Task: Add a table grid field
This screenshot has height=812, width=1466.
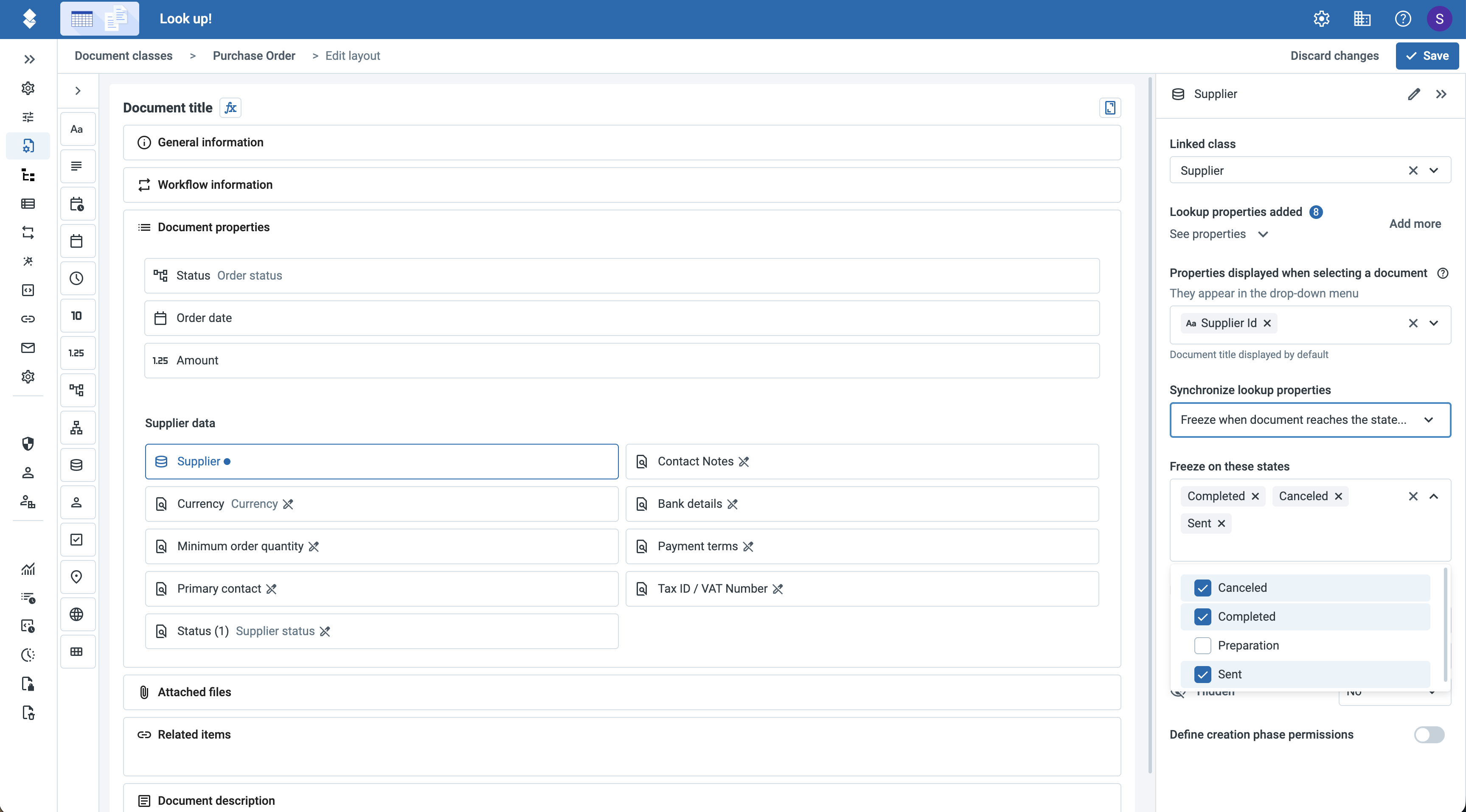Action: coord(77,652)
